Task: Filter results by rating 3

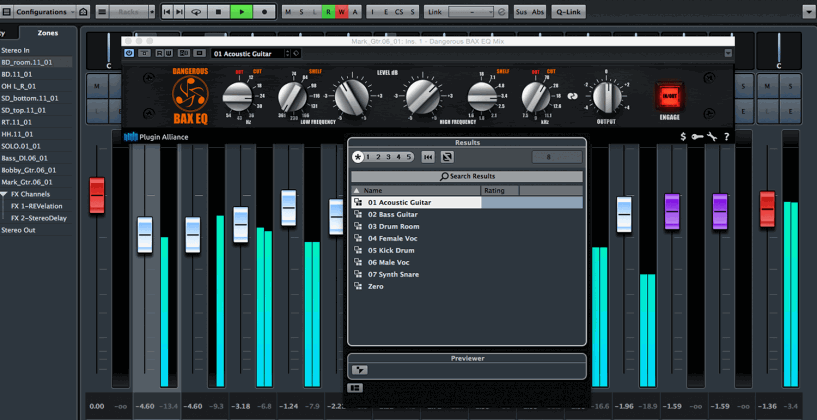Action: 388,157
